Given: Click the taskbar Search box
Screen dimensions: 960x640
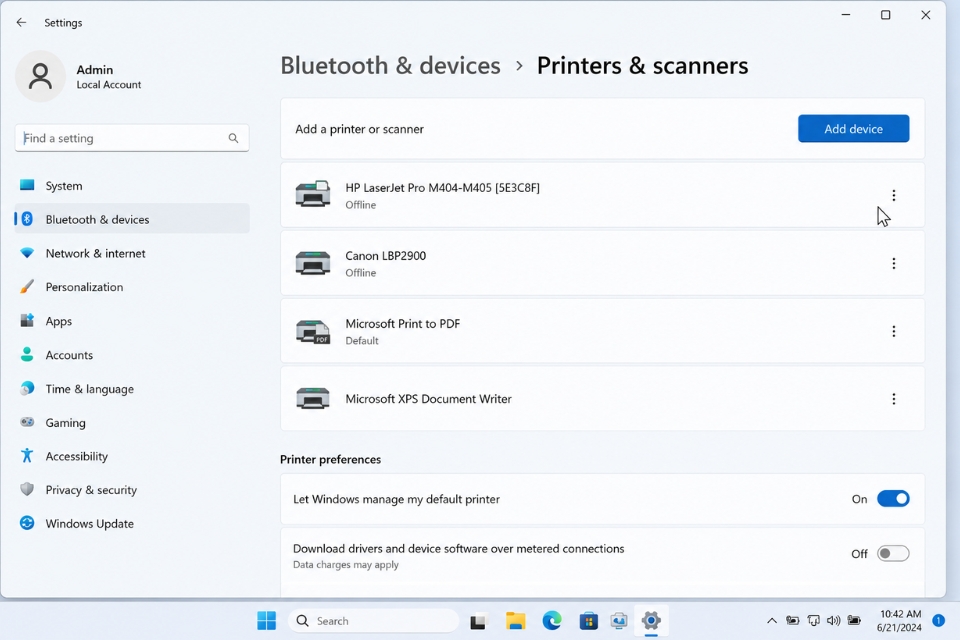Looking at the screenshot, I should [x=373, y=620].
